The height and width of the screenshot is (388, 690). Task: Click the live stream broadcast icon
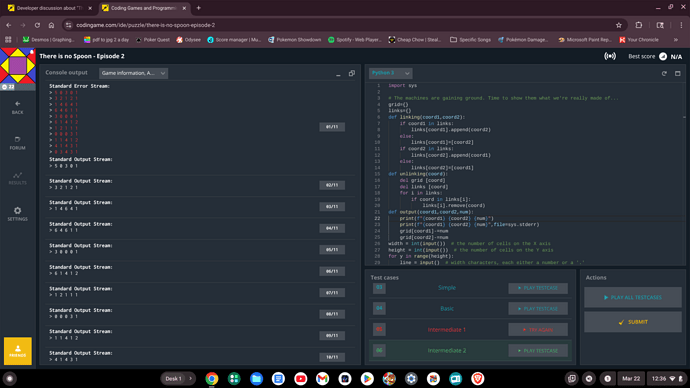pos(609,56)
